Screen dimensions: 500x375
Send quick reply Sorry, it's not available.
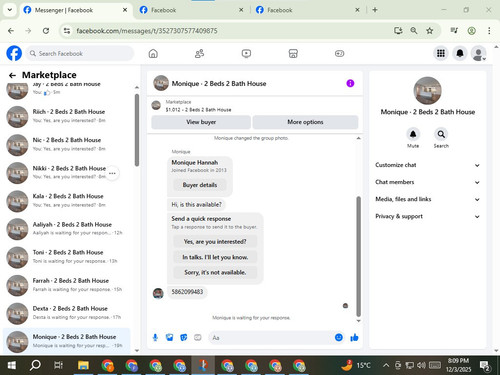pos(215,272)
